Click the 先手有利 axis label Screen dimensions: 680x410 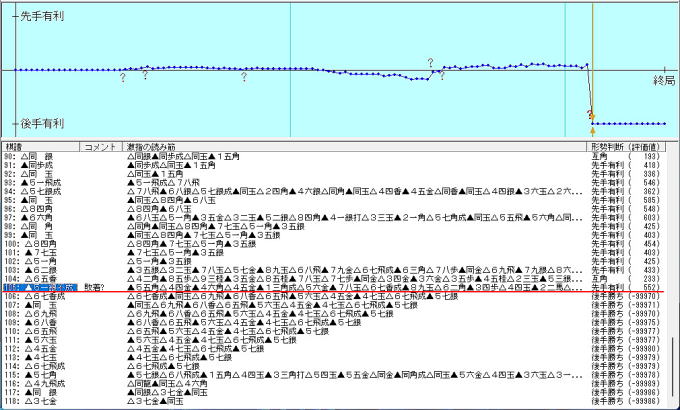pos(40,19)
